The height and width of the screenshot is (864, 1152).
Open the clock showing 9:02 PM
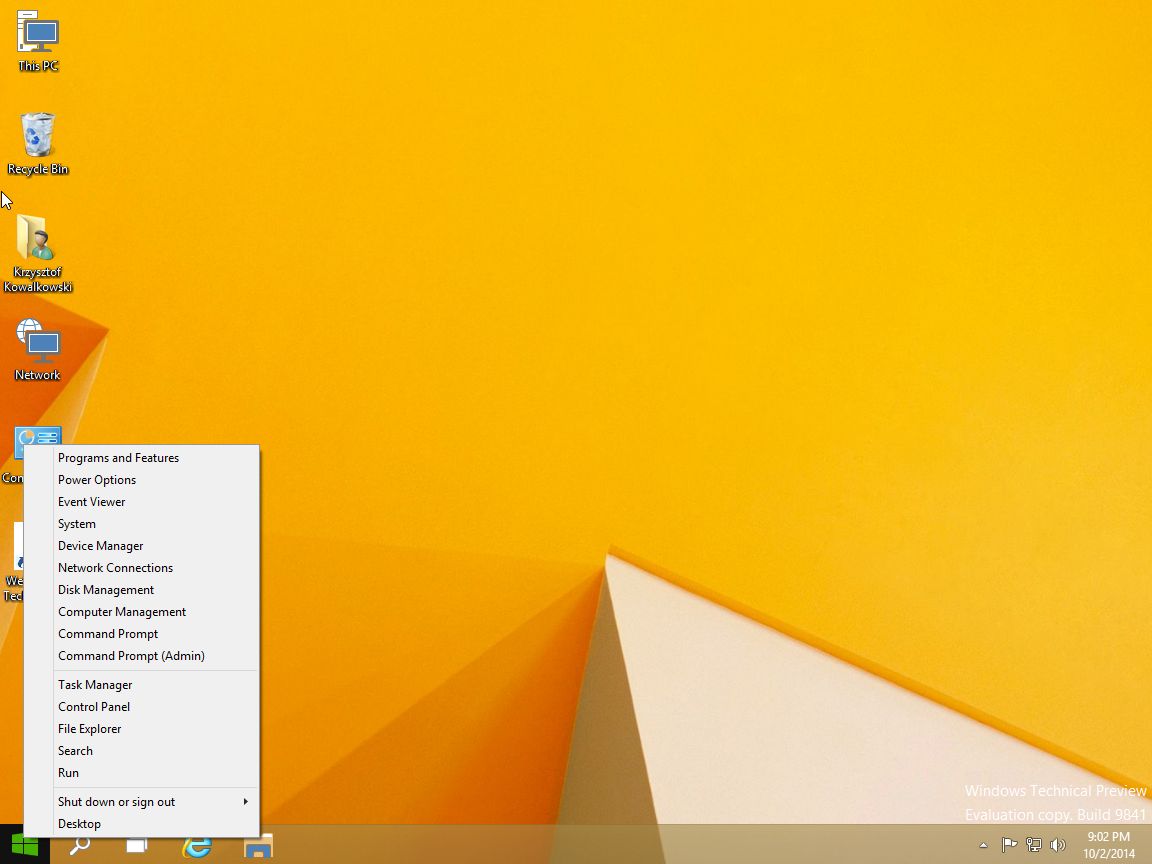pos(1109,845)
